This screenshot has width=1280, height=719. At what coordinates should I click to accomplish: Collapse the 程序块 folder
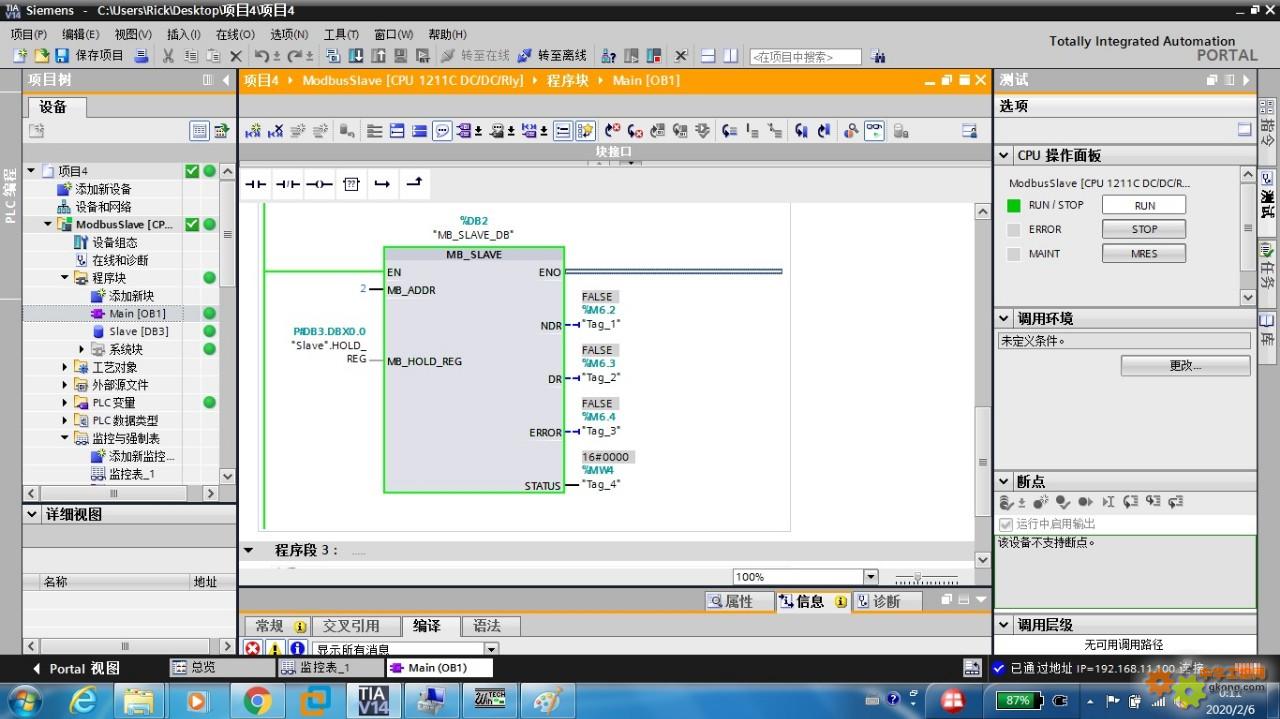coord(65,278)
